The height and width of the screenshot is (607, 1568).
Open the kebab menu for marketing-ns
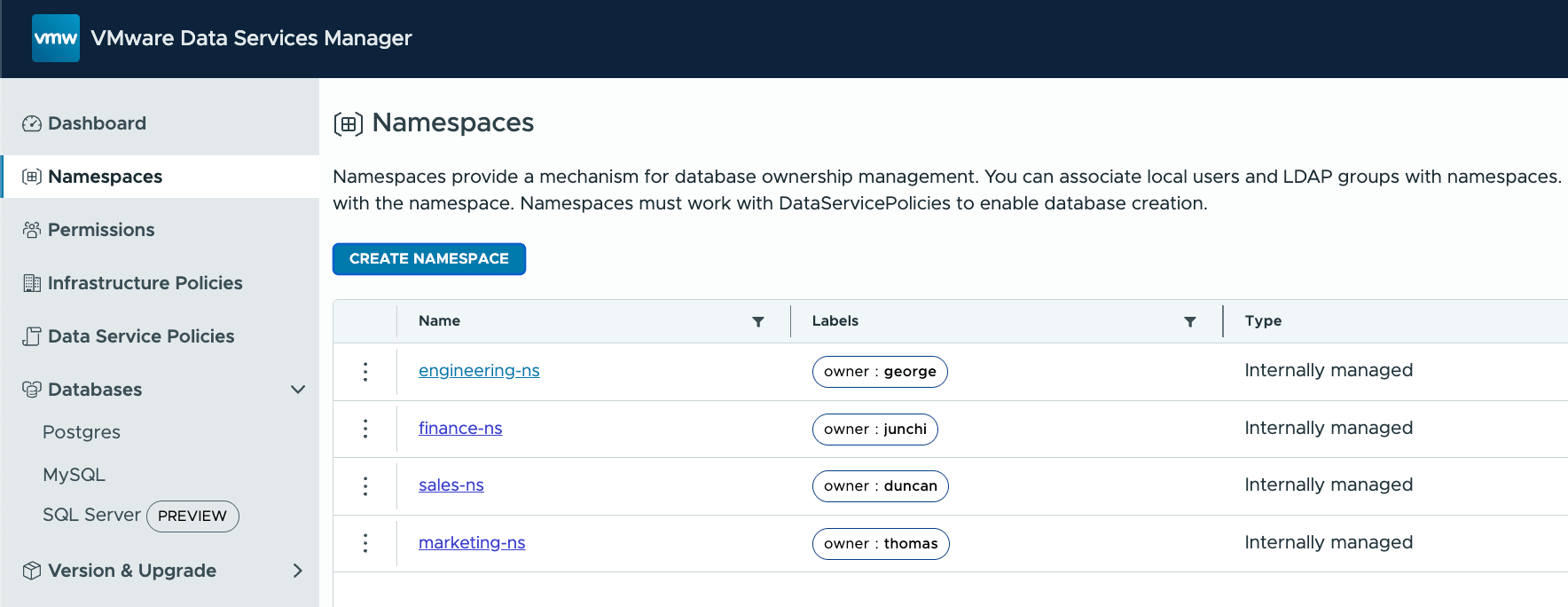pyautogui.click(x=365, y=543)
